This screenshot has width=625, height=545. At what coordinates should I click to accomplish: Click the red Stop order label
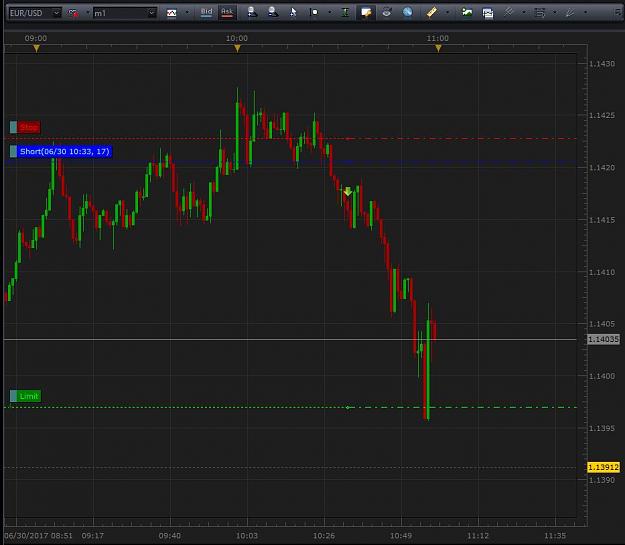point(29,127)
